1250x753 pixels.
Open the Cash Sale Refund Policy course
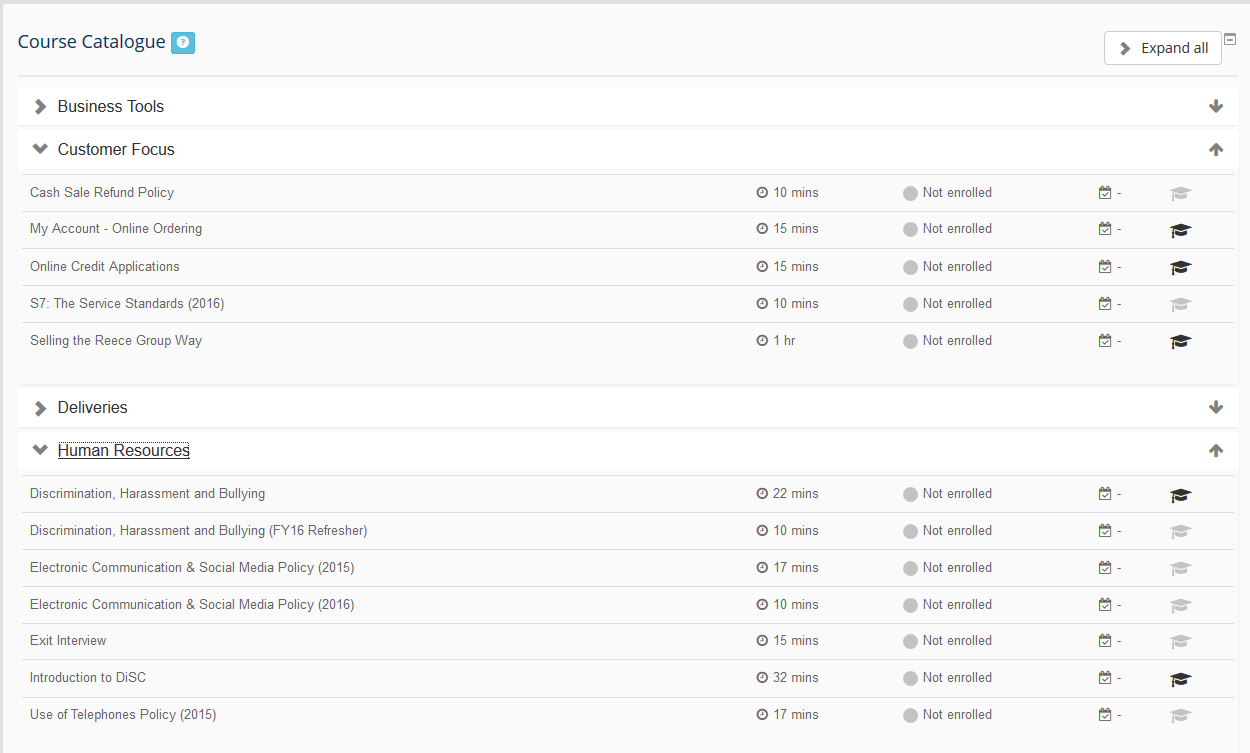102,192
